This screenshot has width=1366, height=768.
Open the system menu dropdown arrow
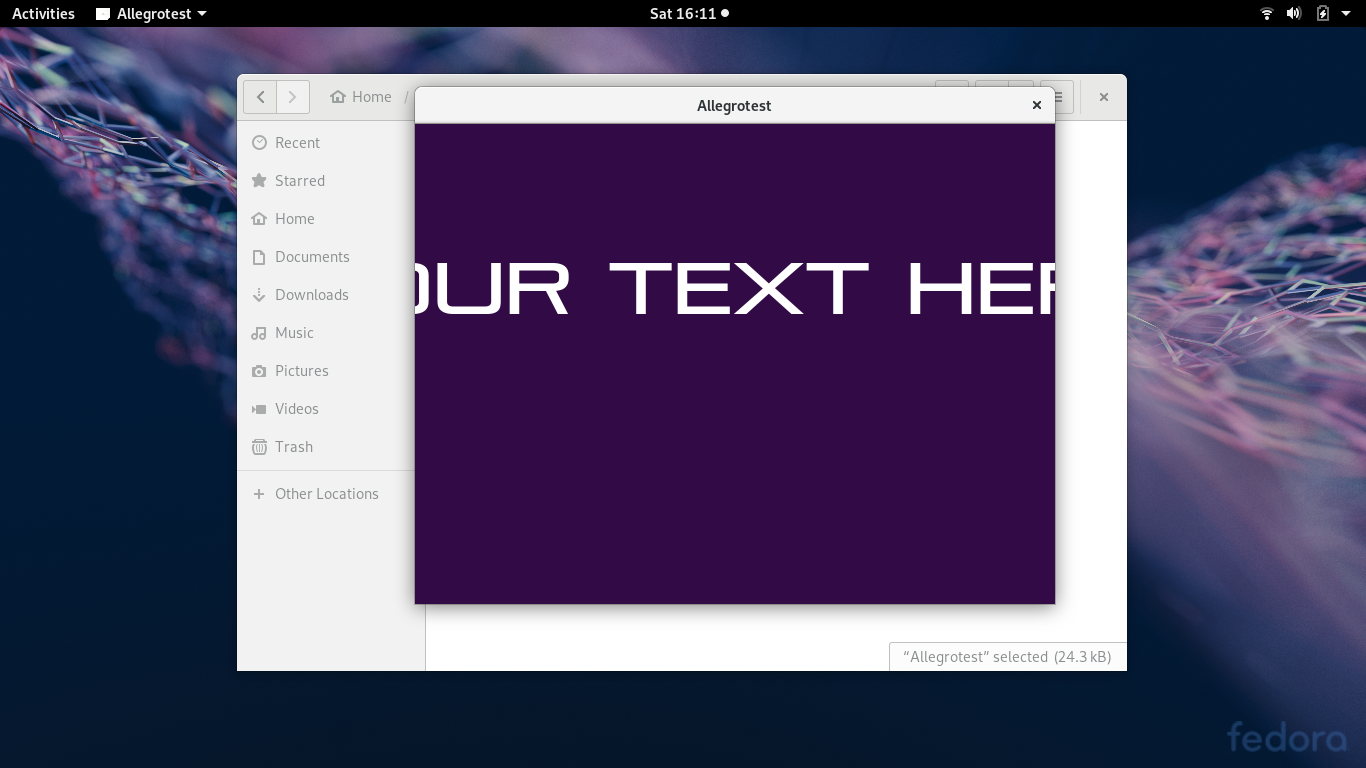coord(1346,14)
